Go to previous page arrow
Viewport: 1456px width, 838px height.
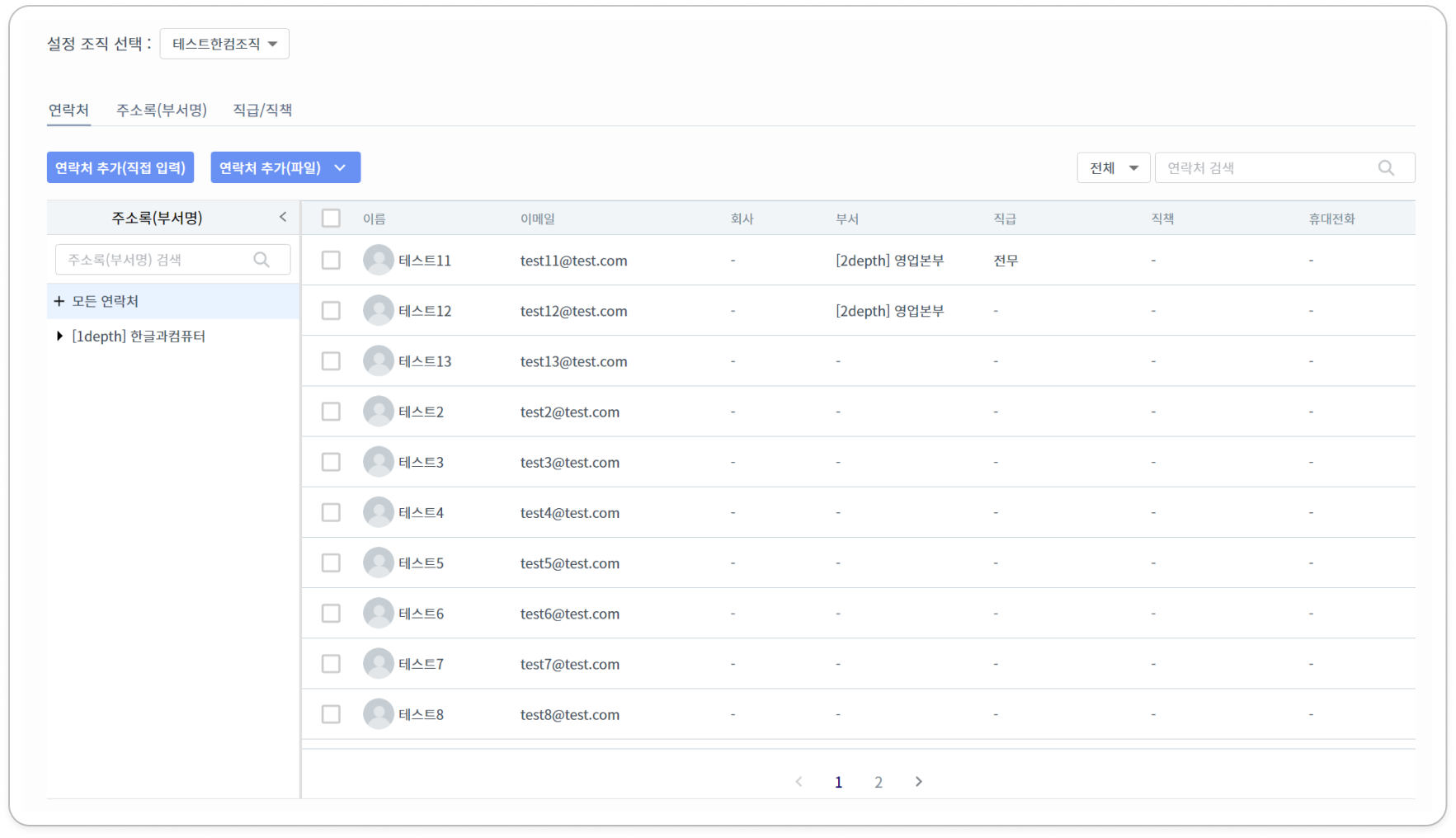(x=799, y=781)
